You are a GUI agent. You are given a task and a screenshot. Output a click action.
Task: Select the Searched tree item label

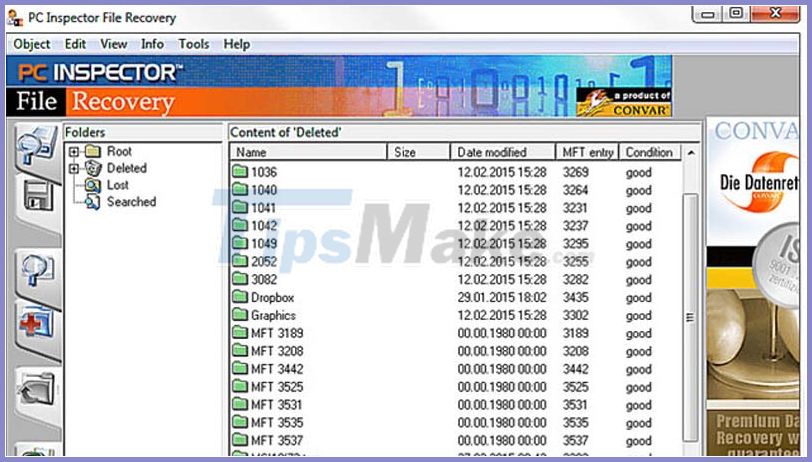click(132, 202)
